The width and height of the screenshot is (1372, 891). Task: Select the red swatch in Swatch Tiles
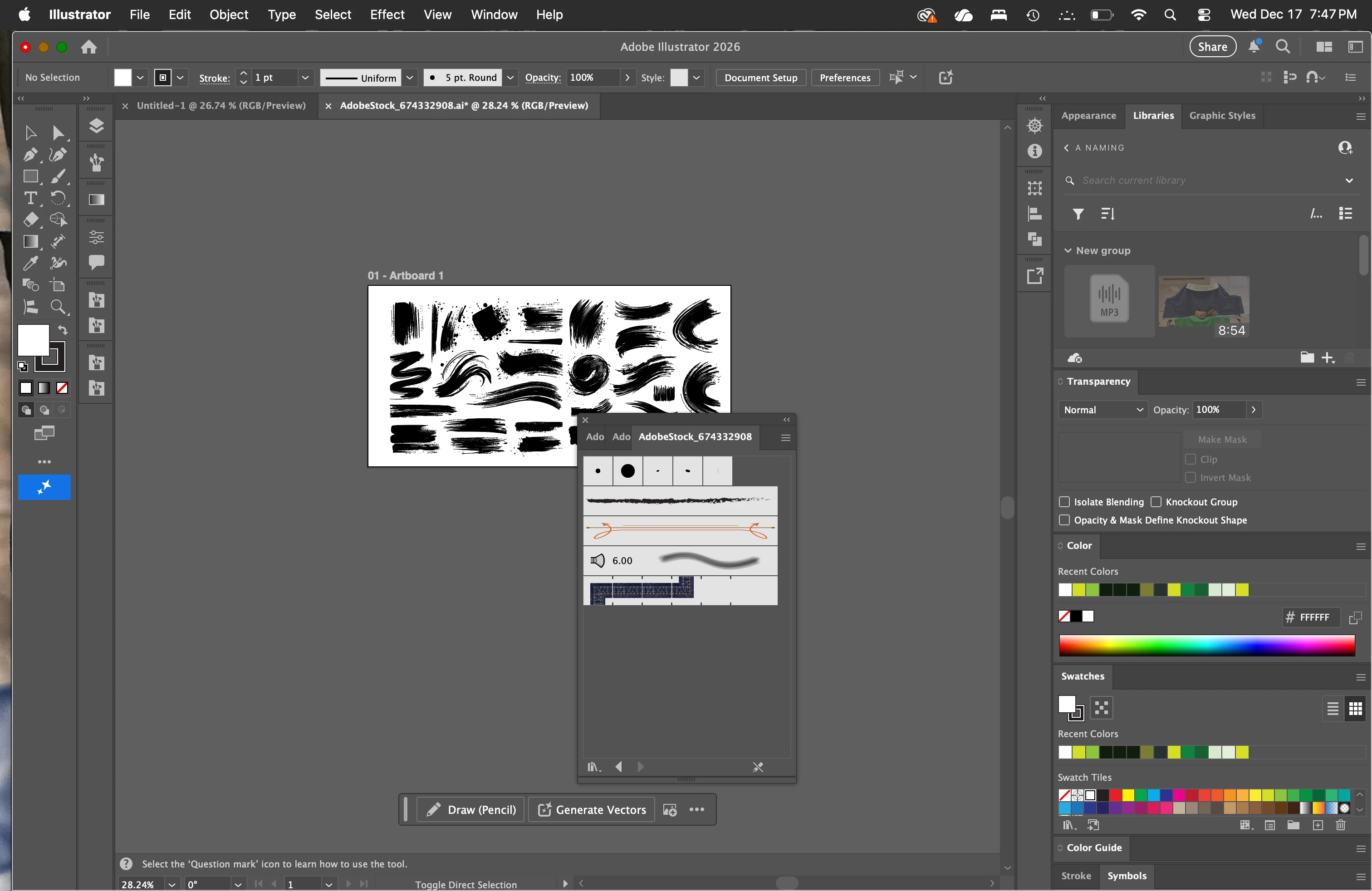click(1116, 795)
